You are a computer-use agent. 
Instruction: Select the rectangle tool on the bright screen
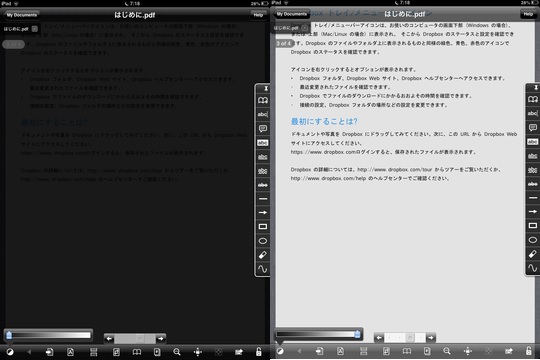[533, 226]
